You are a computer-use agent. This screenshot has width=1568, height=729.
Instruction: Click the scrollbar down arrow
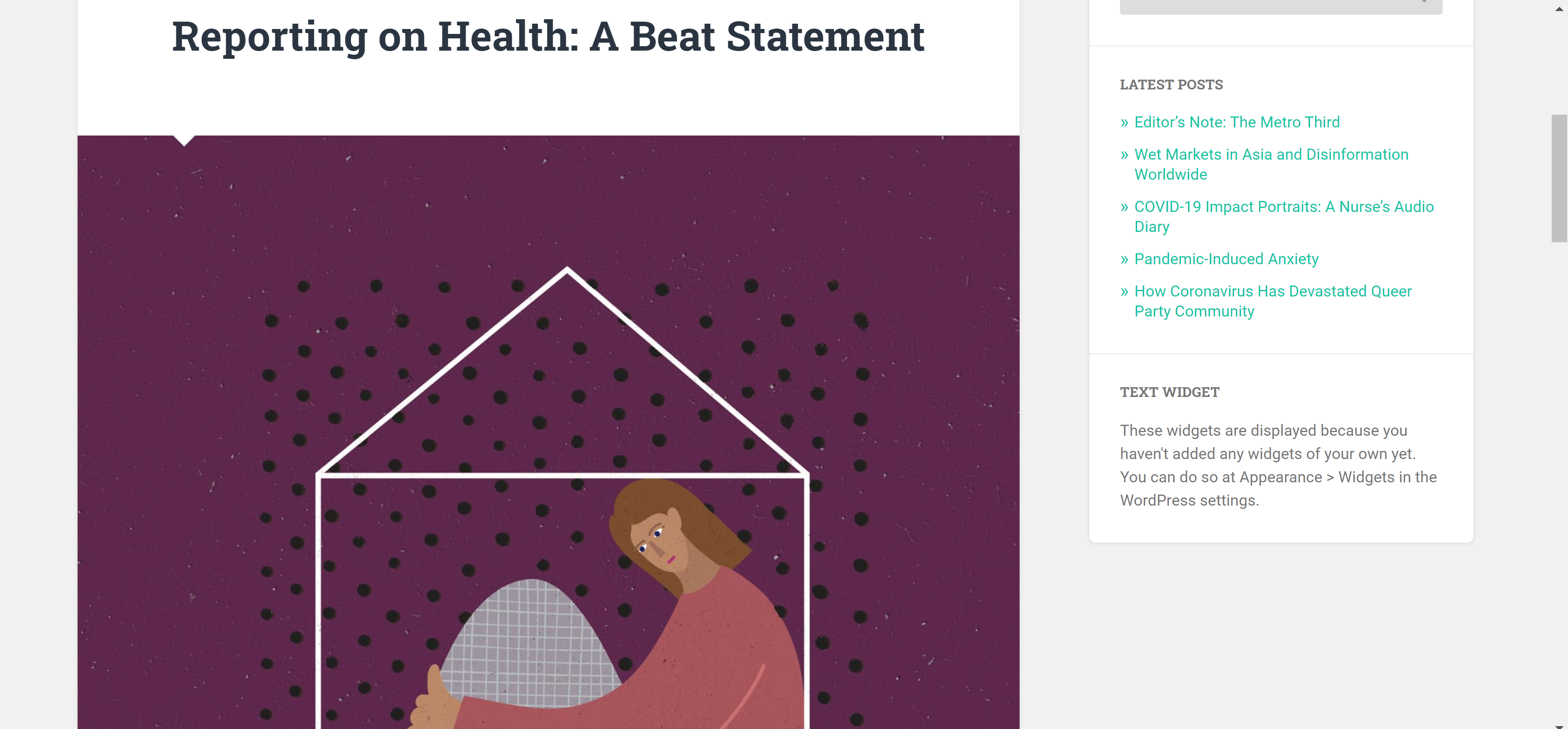coord(1559,725)
